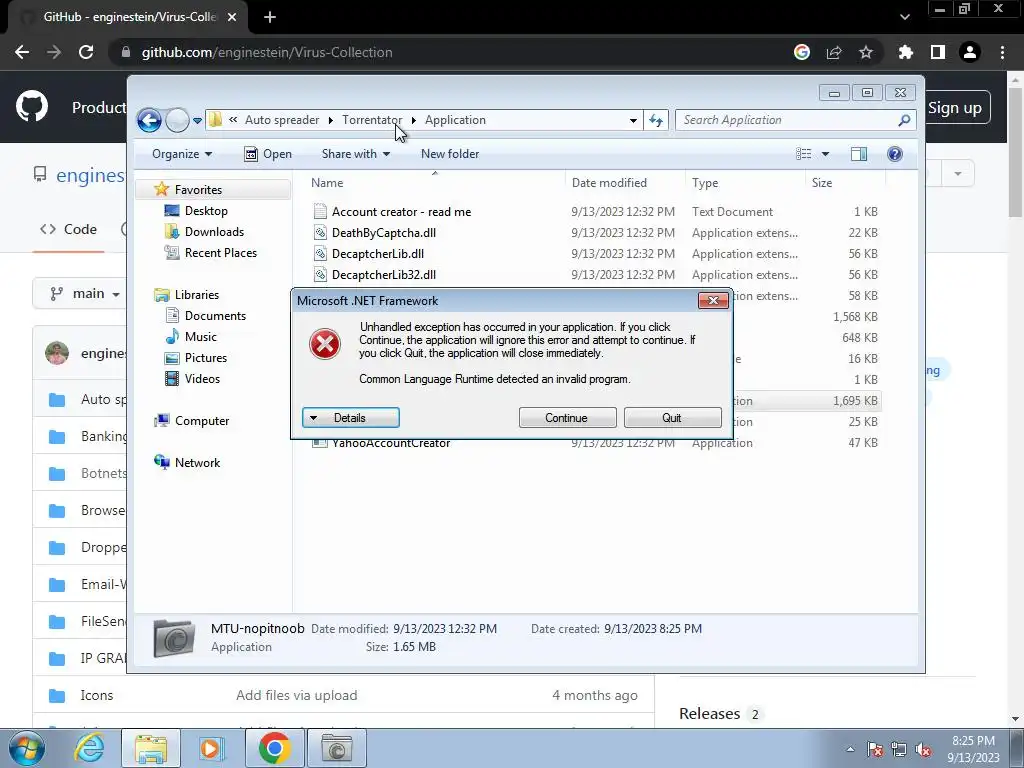Click the search magnifier icon in Explorer

click(x=904, y=120)
